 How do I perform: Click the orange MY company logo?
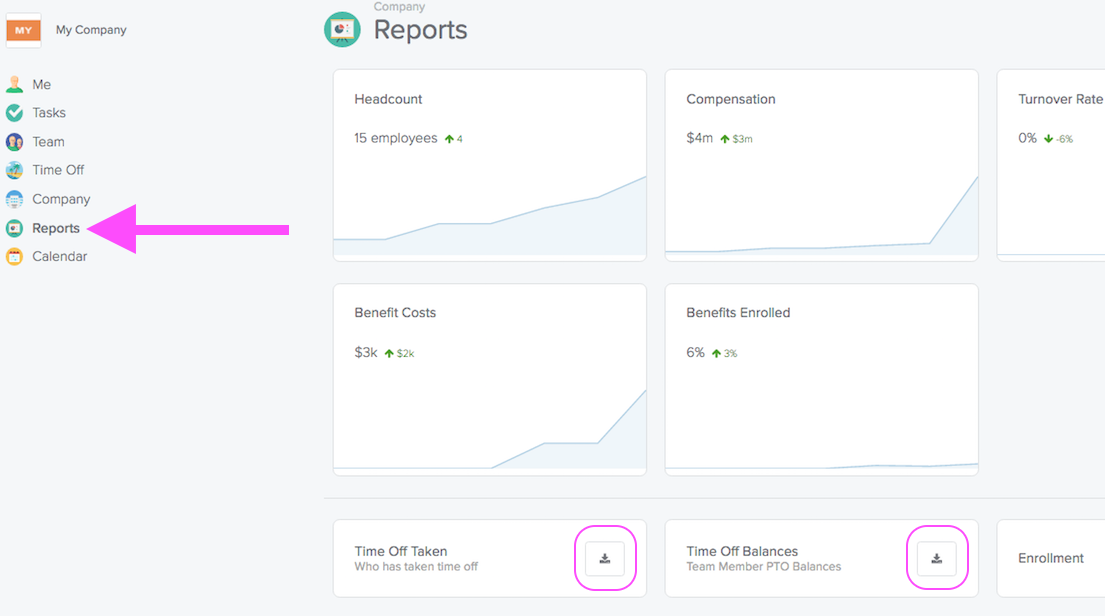coord(23,30)
